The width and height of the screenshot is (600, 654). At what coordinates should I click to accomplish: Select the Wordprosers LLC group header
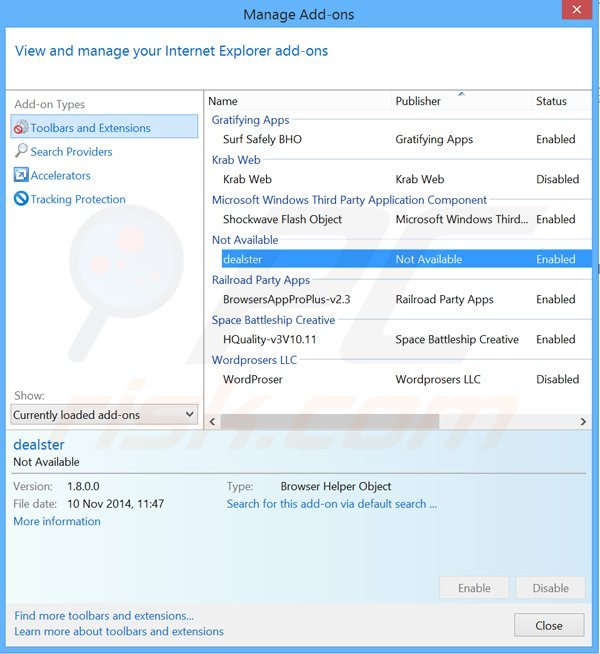pos(254,360)
